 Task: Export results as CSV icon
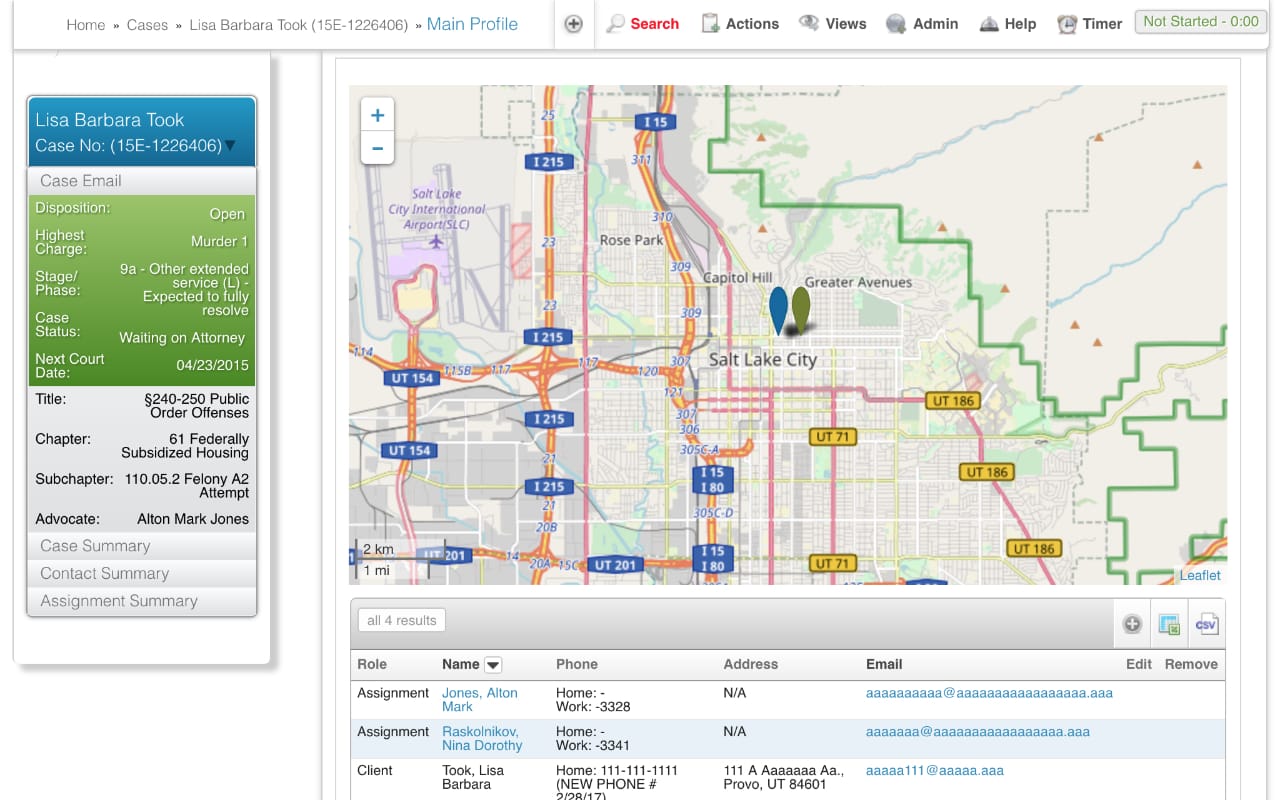1206,624
